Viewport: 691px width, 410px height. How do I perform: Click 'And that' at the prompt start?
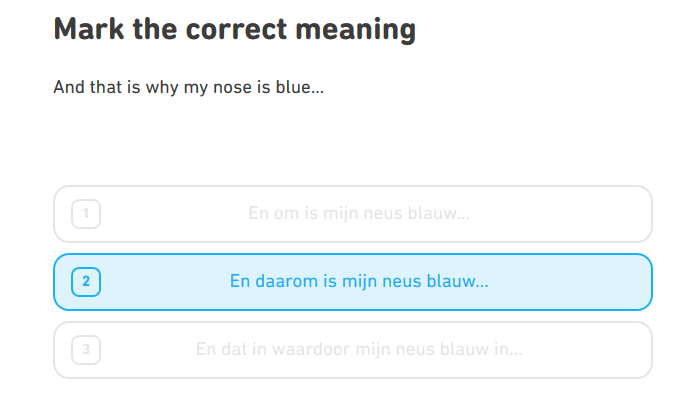pyautogui.click(x=84, y=88)
